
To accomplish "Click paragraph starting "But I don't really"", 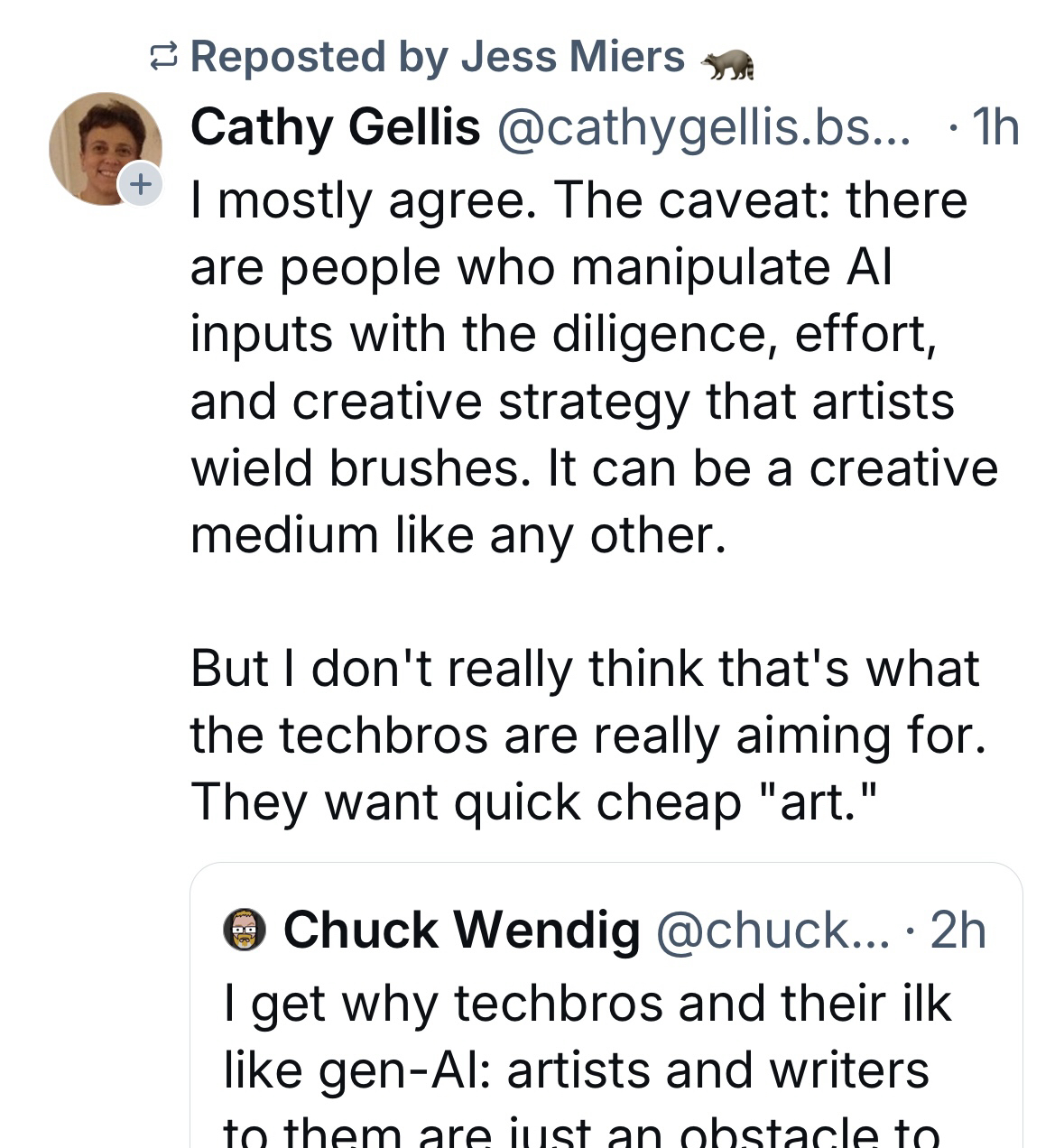I will [x=584, y=669].
